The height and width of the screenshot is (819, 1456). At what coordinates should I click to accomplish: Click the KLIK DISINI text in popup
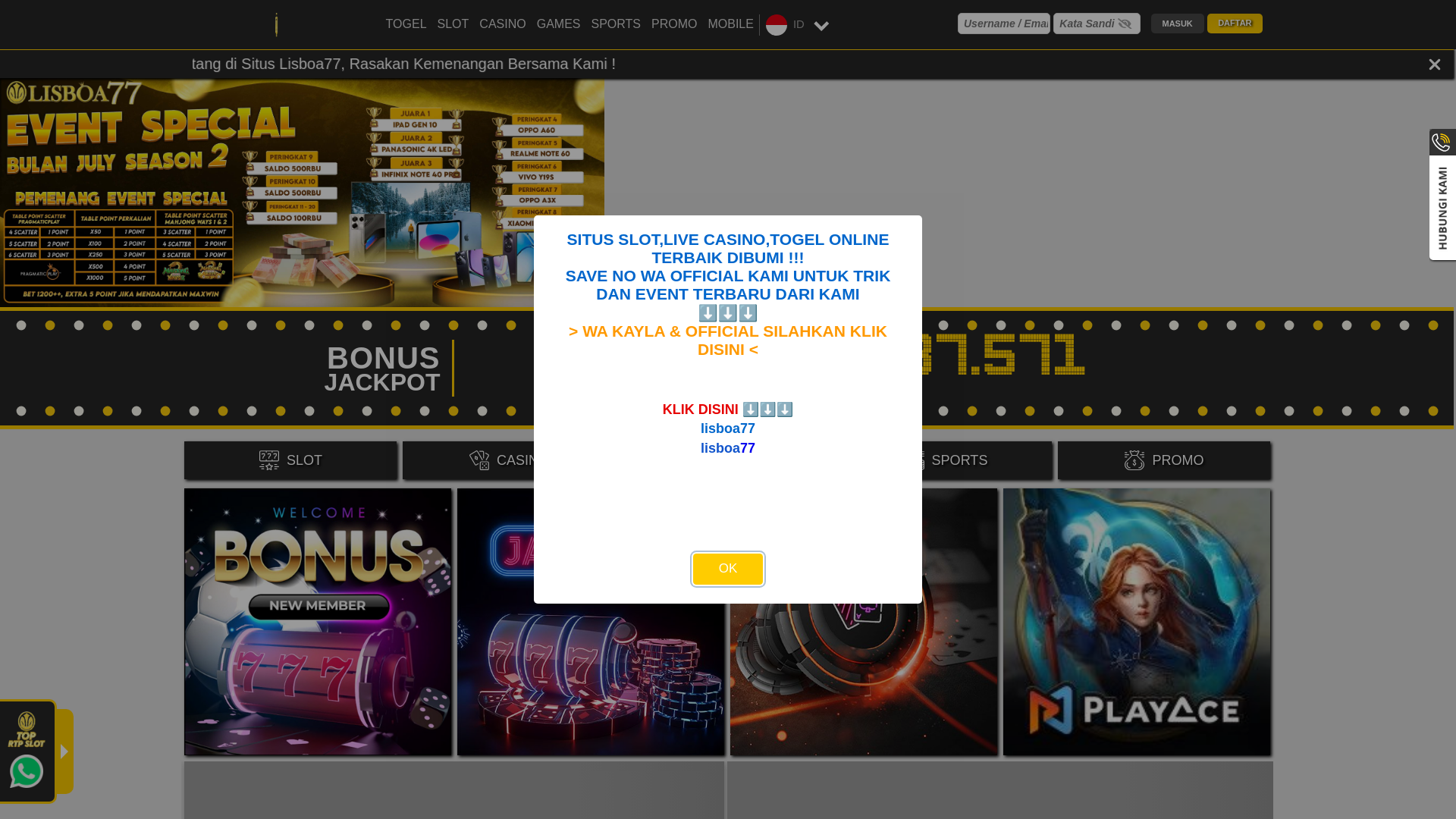coord(700,409)
